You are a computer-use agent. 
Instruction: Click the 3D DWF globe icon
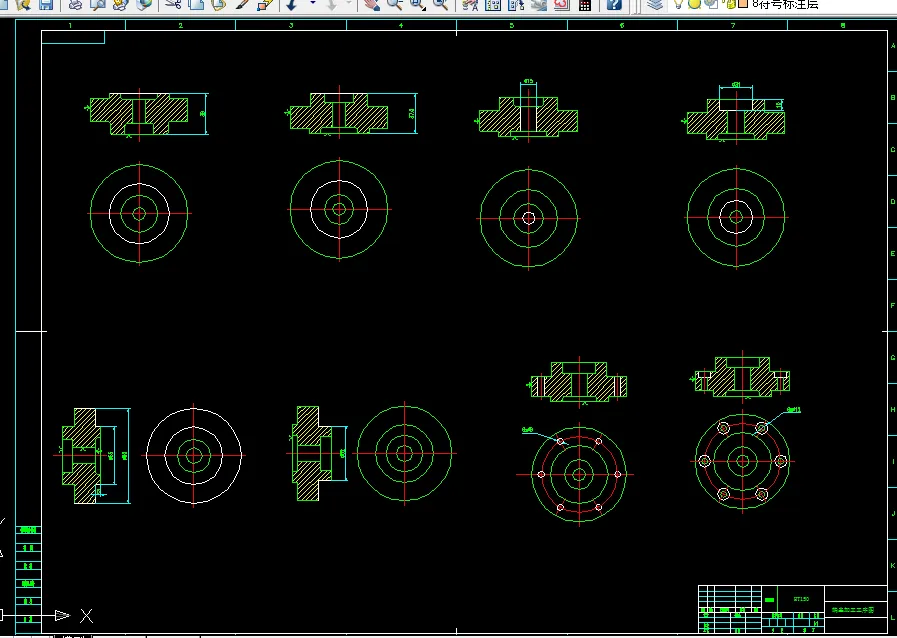pos(144,5)
